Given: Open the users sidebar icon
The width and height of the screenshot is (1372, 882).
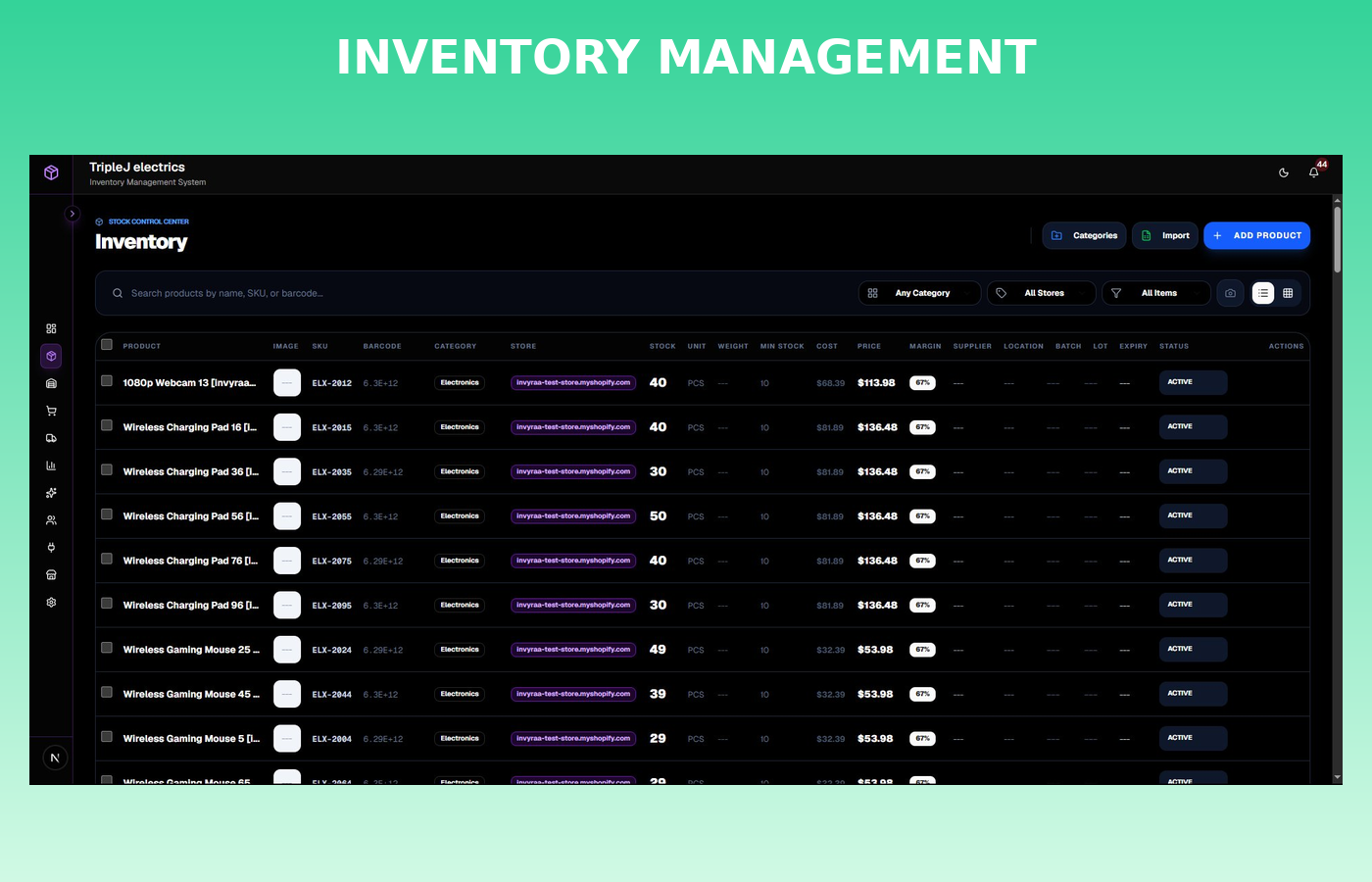Looking at the screenshot, I should point(51,520).
